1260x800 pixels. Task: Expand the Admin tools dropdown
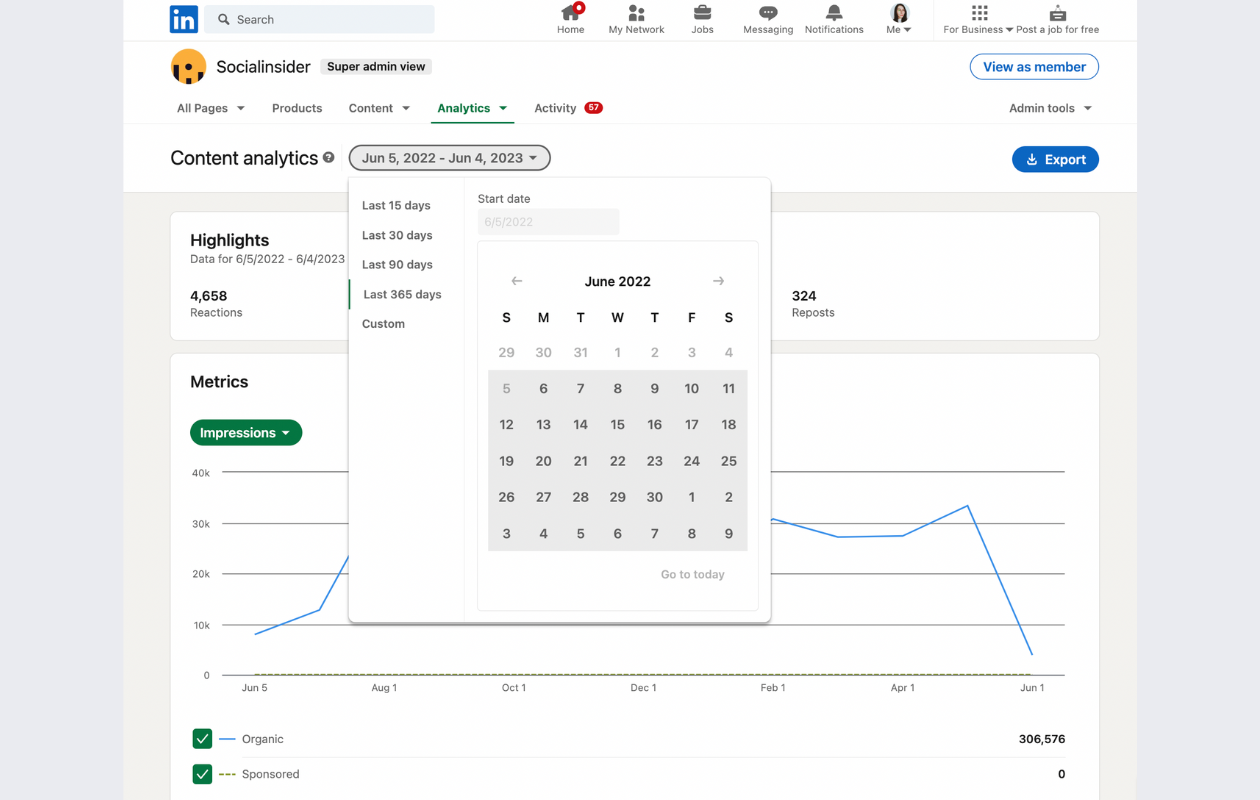click(x=1050, y=108)
